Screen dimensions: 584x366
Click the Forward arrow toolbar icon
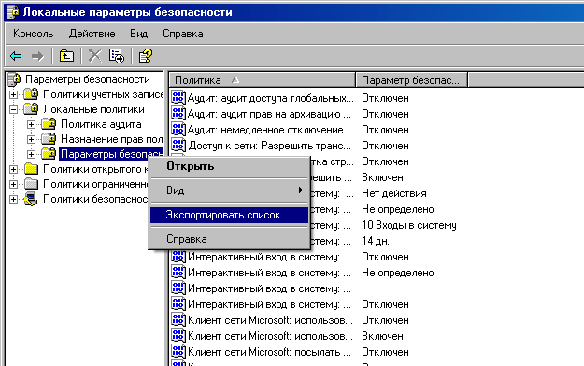pos(38,56)
